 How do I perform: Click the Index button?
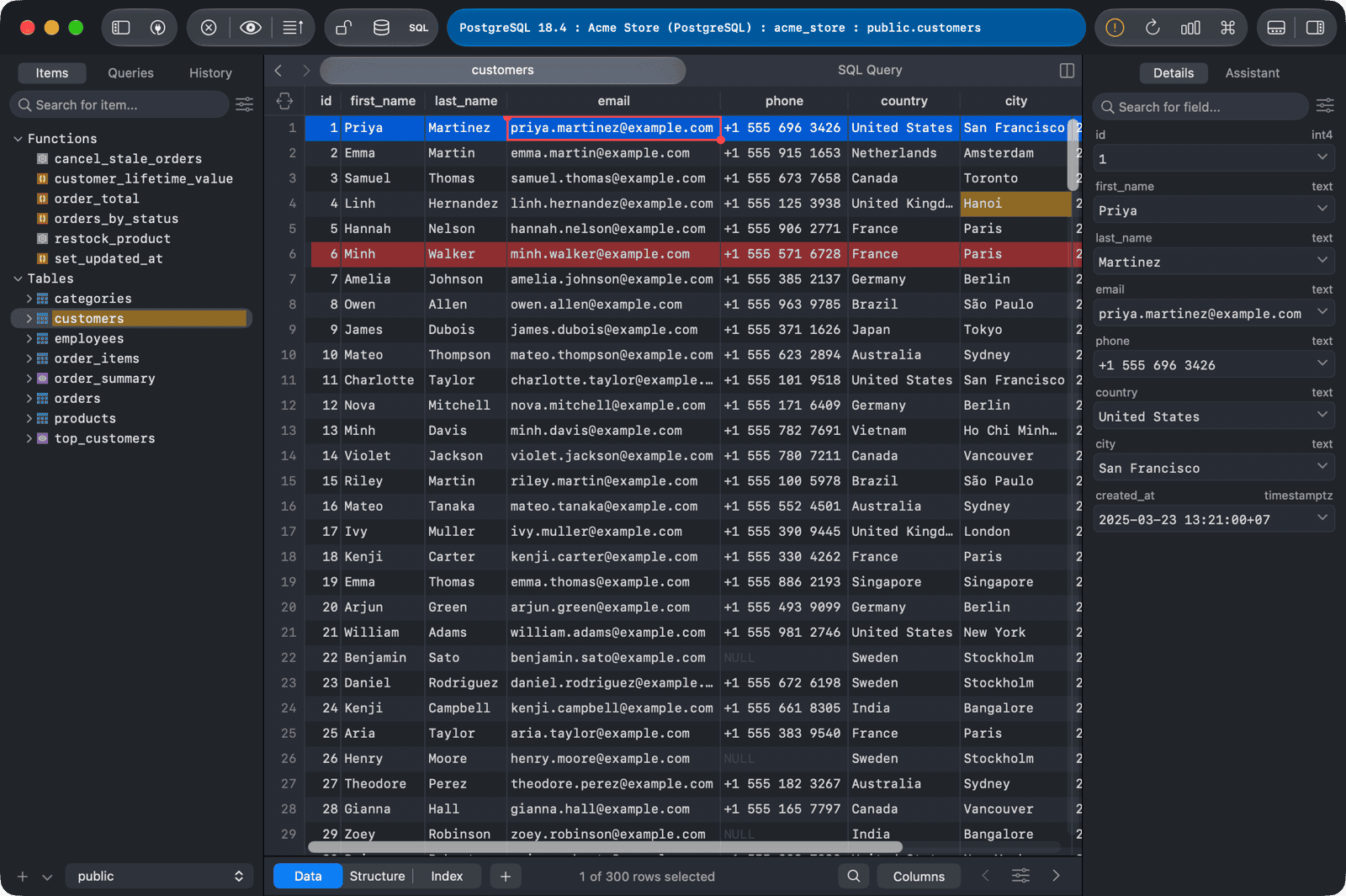tap(447, 876)
